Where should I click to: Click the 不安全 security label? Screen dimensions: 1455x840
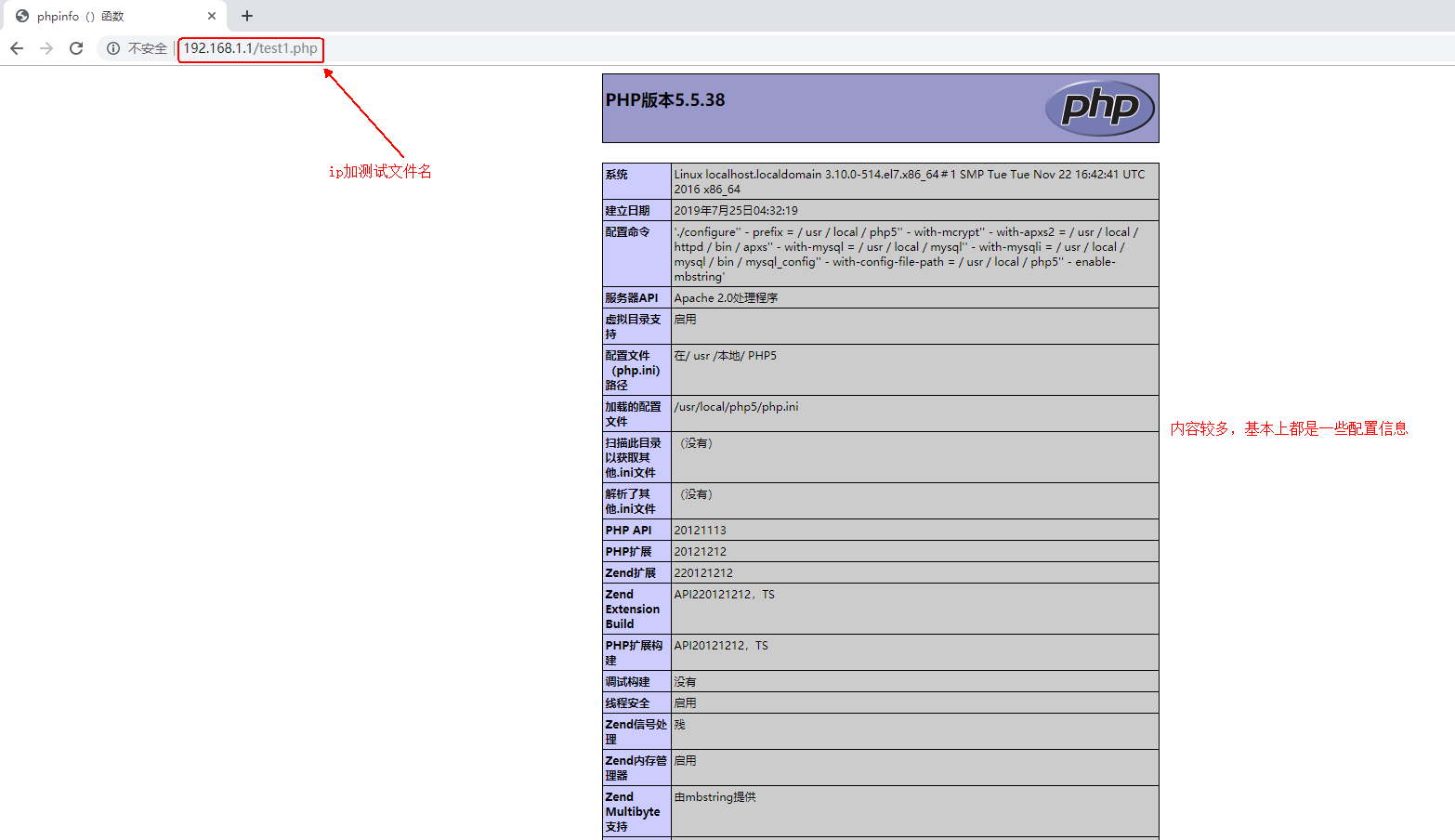point(147,48)
